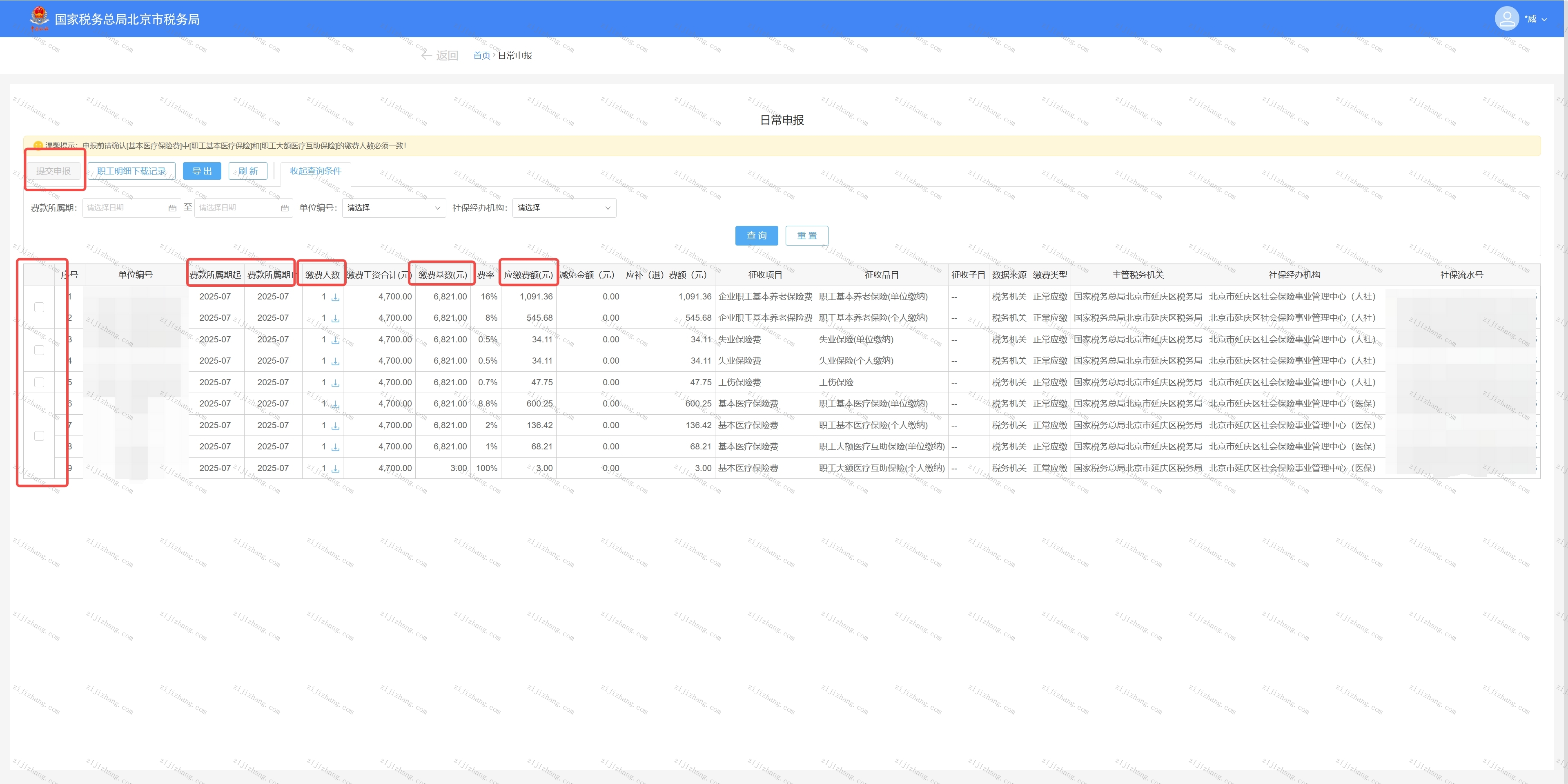
Task: Download employee details for row 5 工伤保险
Action: point(335,383)
